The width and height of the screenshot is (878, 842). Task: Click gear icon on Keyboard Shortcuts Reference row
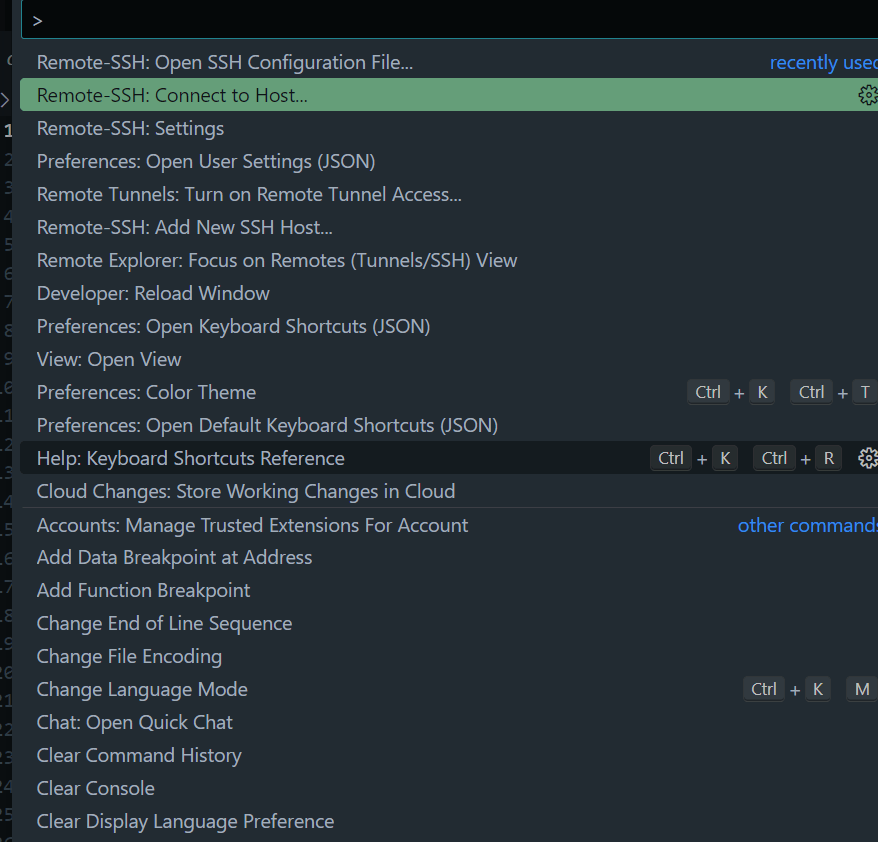tap(867, 459)
